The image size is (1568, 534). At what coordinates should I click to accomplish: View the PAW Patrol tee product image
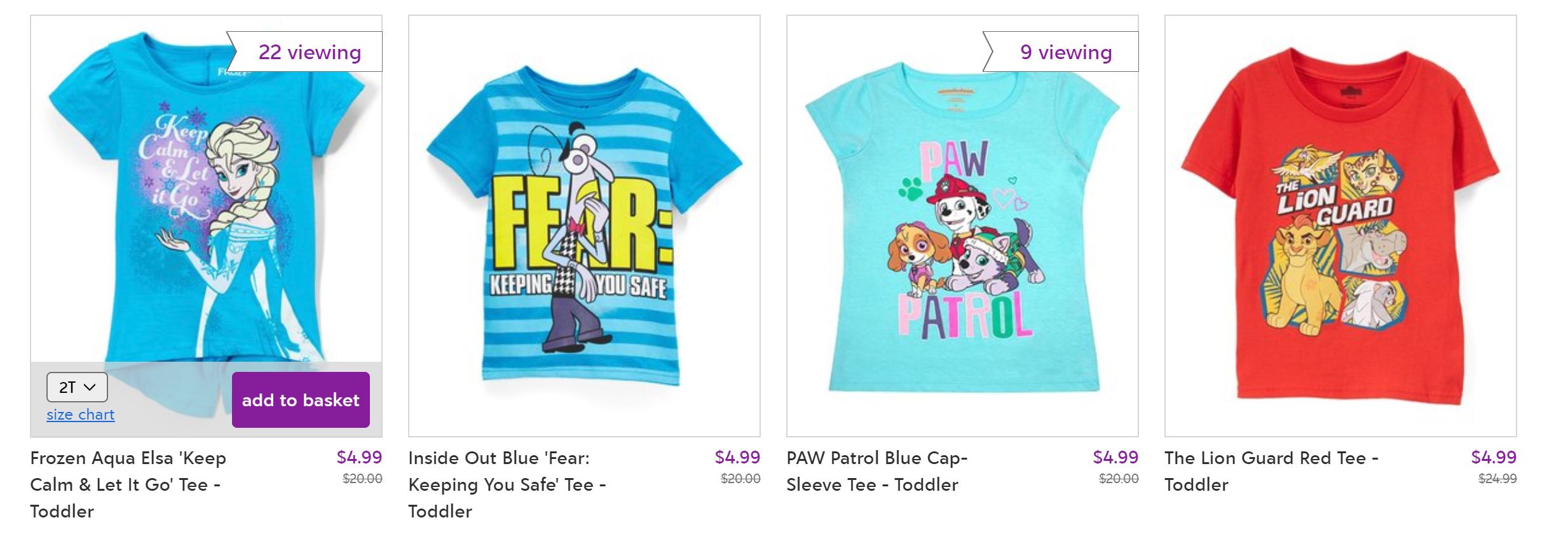coord(962,226)
